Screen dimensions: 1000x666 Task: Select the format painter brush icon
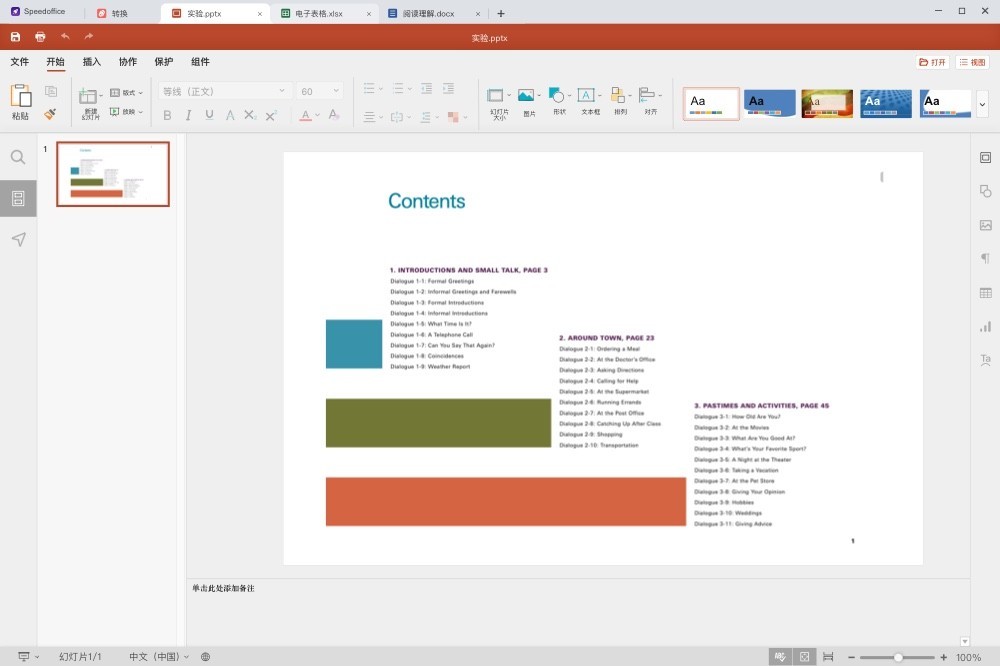[x=50, y=114]
